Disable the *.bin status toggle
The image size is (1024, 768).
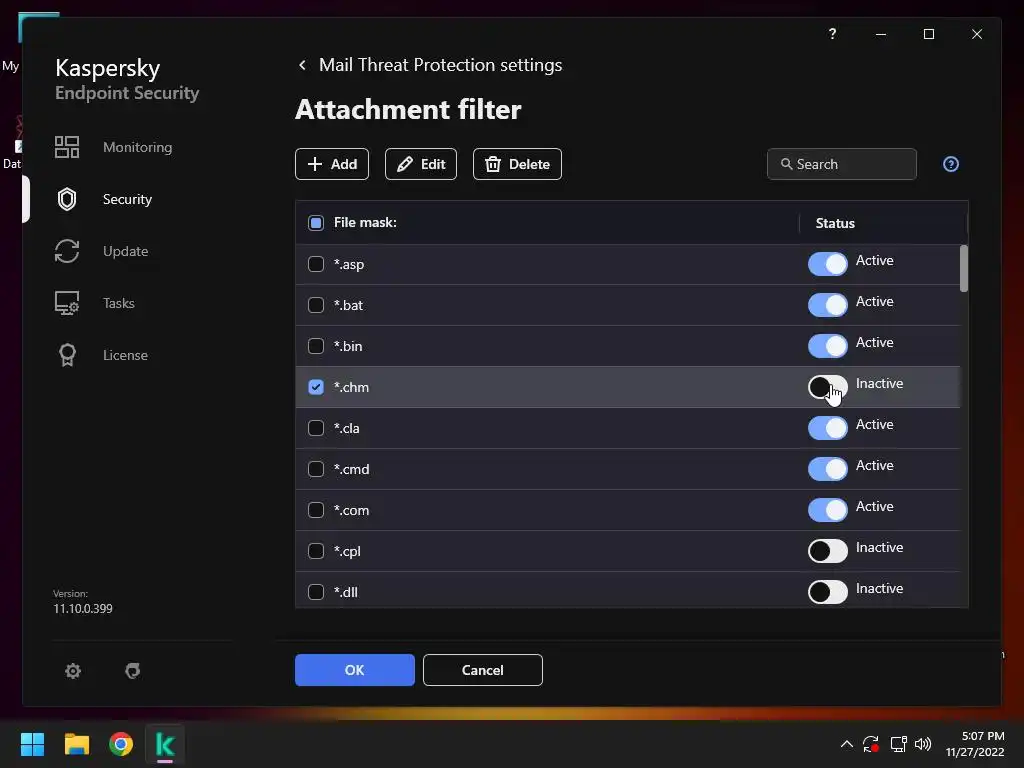[827, 346]
